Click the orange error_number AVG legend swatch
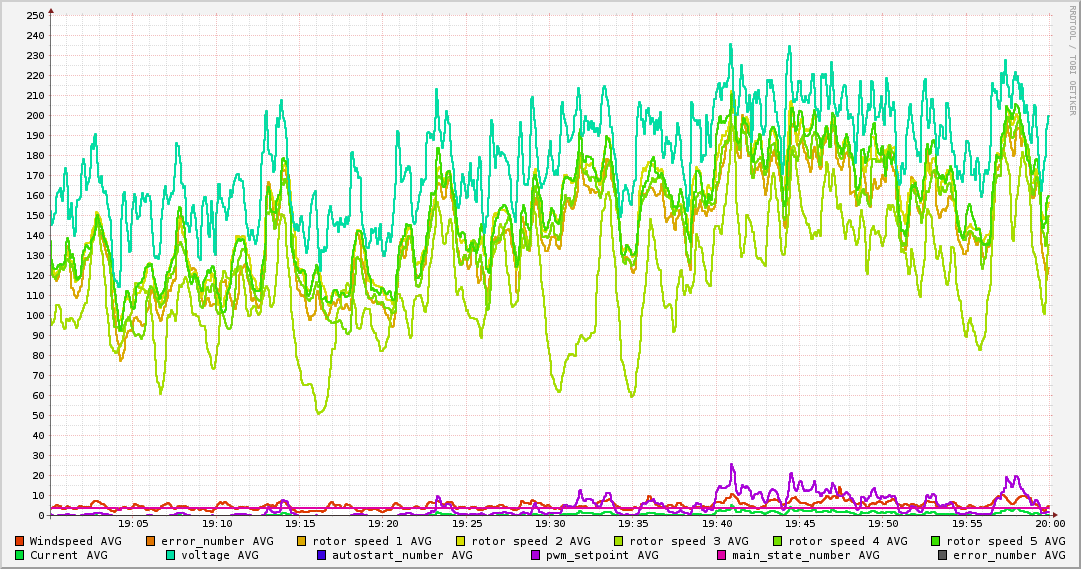The height and width of the screenshot is (569, 1081). pyautogui.click(x=150, y=541)
